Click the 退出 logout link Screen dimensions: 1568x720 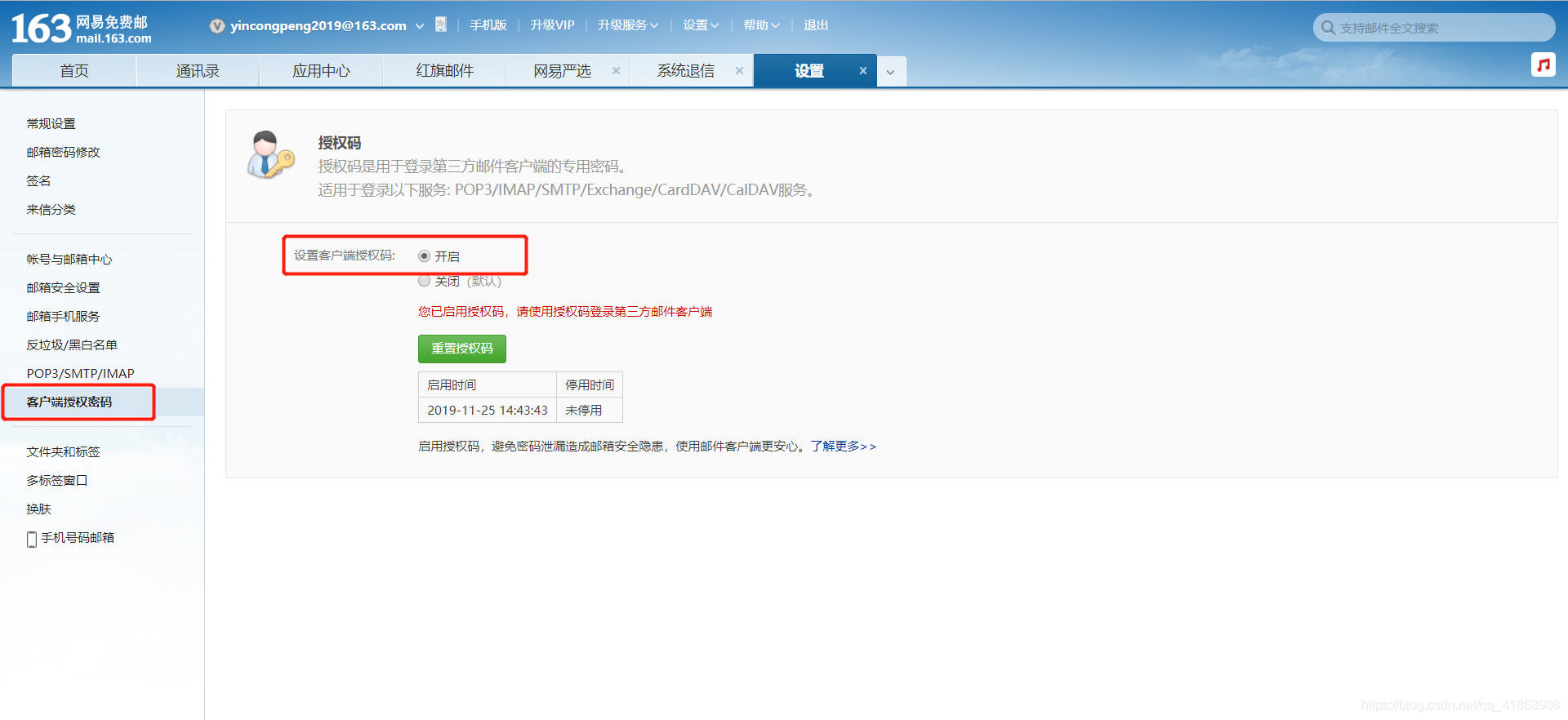816,25
